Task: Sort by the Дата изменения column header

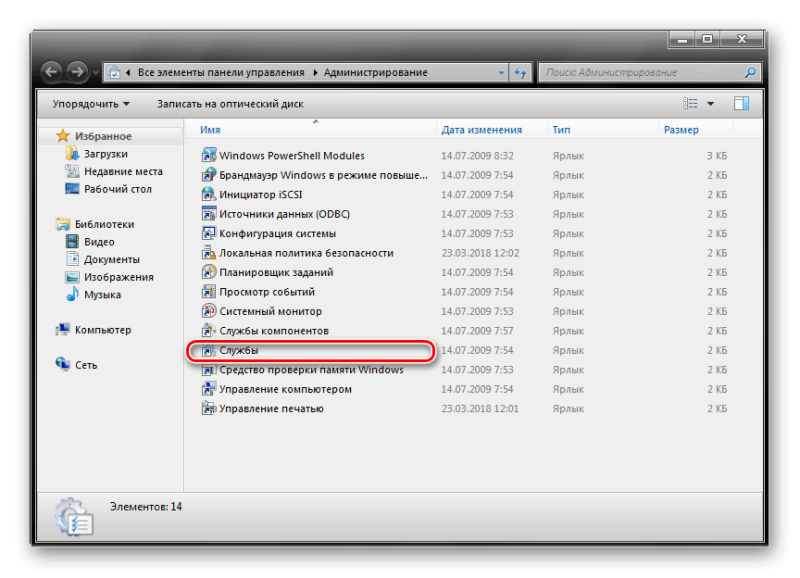Action: pos(481,130)
